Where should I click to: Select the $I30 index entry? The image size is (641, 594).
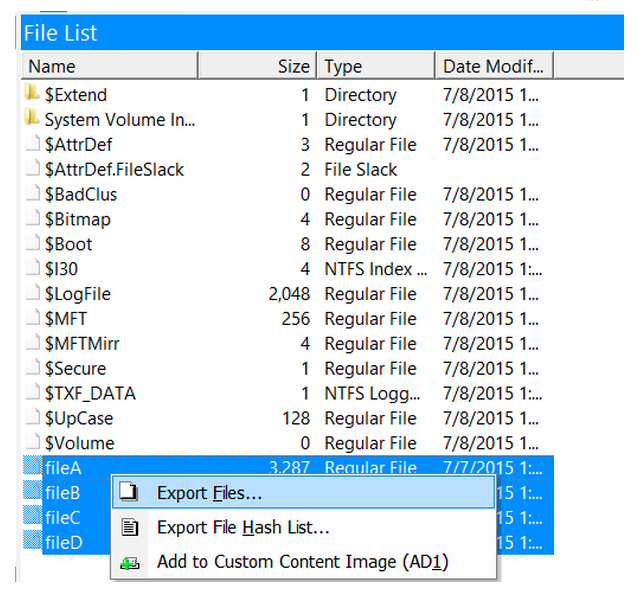[x=61, y=269]
